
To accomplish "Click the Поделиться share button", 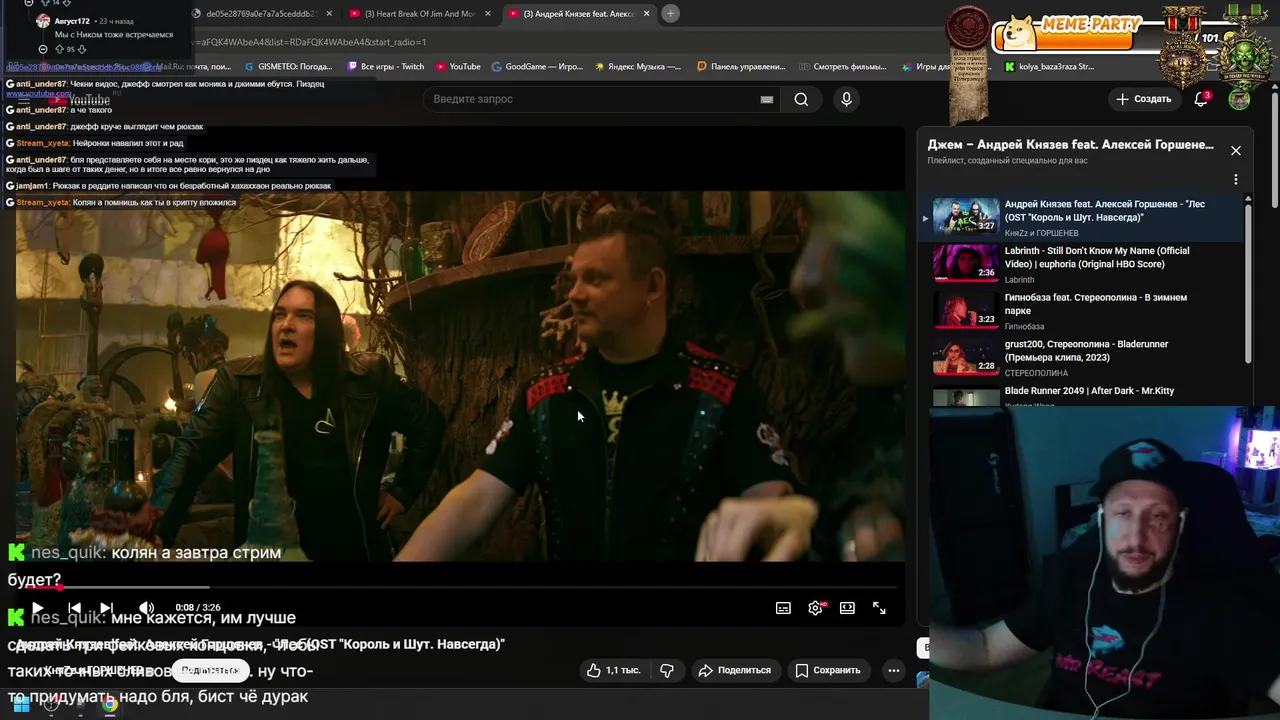I will [x=735, y=670].
